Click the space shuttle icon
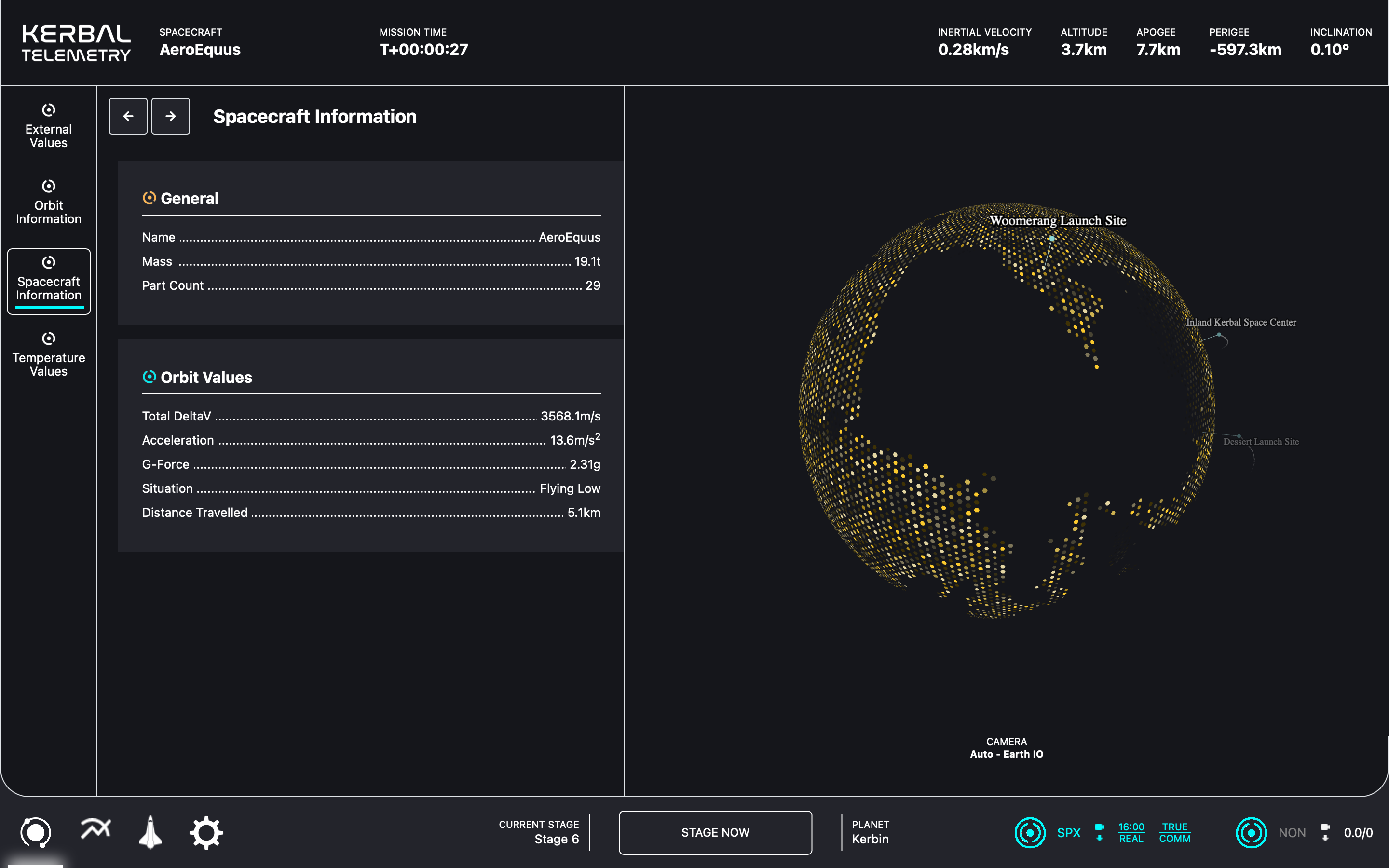 [x=150, y=832]
